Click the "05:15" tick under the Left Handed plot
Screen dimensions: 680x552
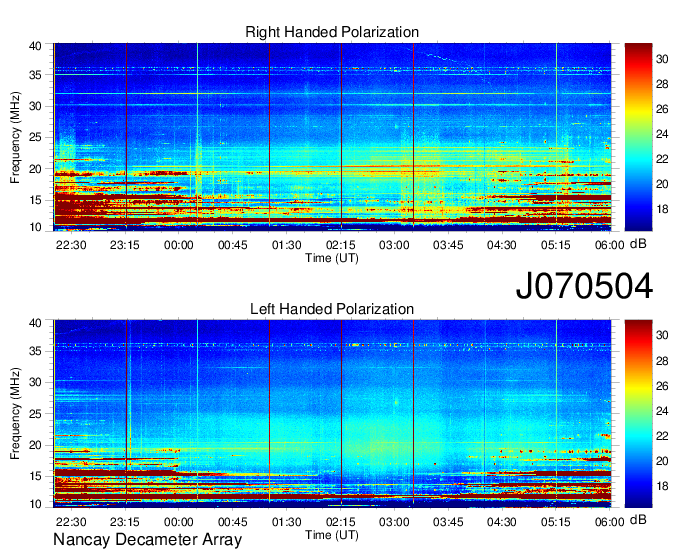(556, 522)
